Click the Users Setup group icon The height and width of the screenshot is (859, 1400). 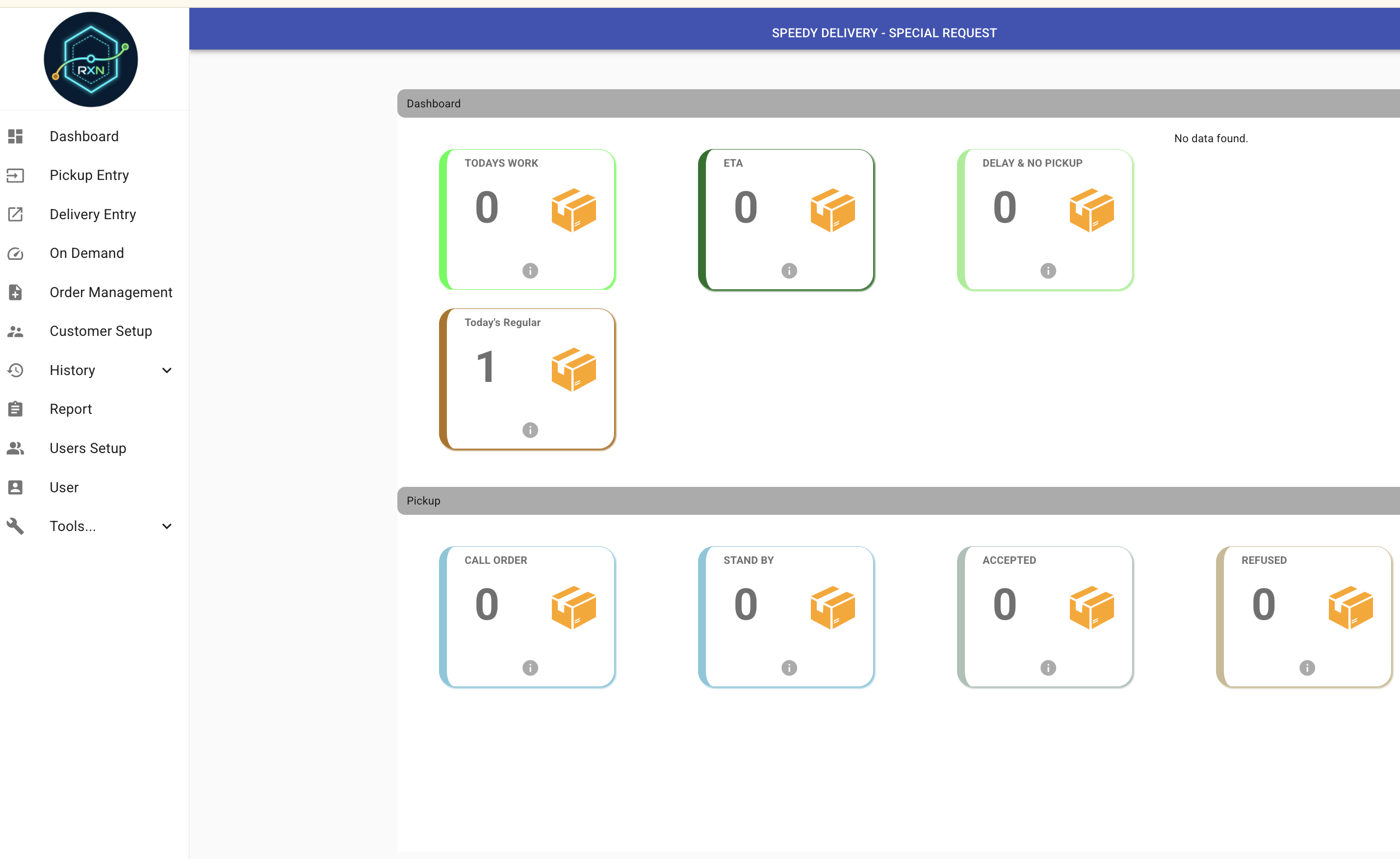click(x=15, y=448)
